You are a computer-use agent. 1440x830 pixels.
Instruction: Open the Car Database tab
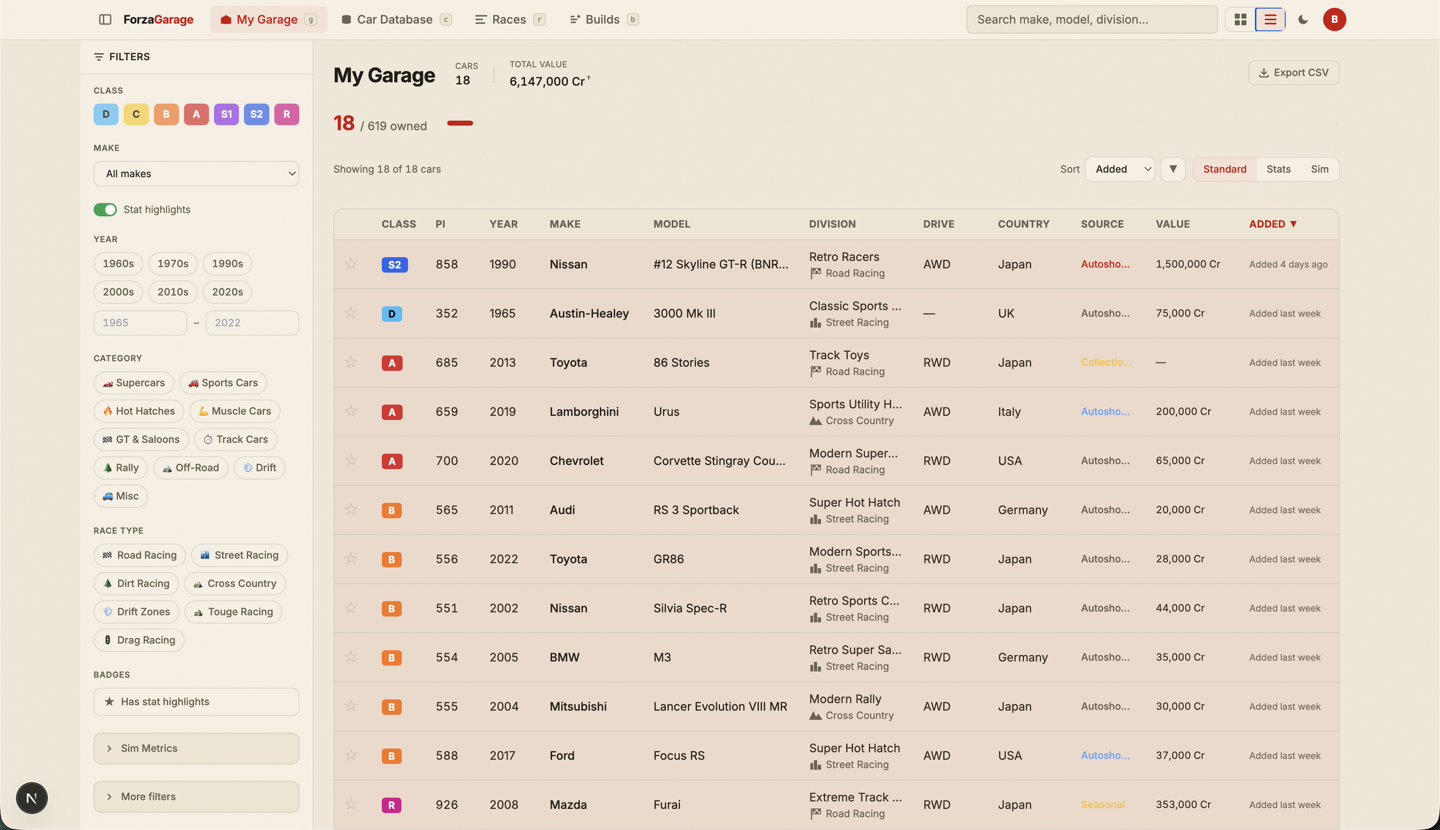(396, 19)
